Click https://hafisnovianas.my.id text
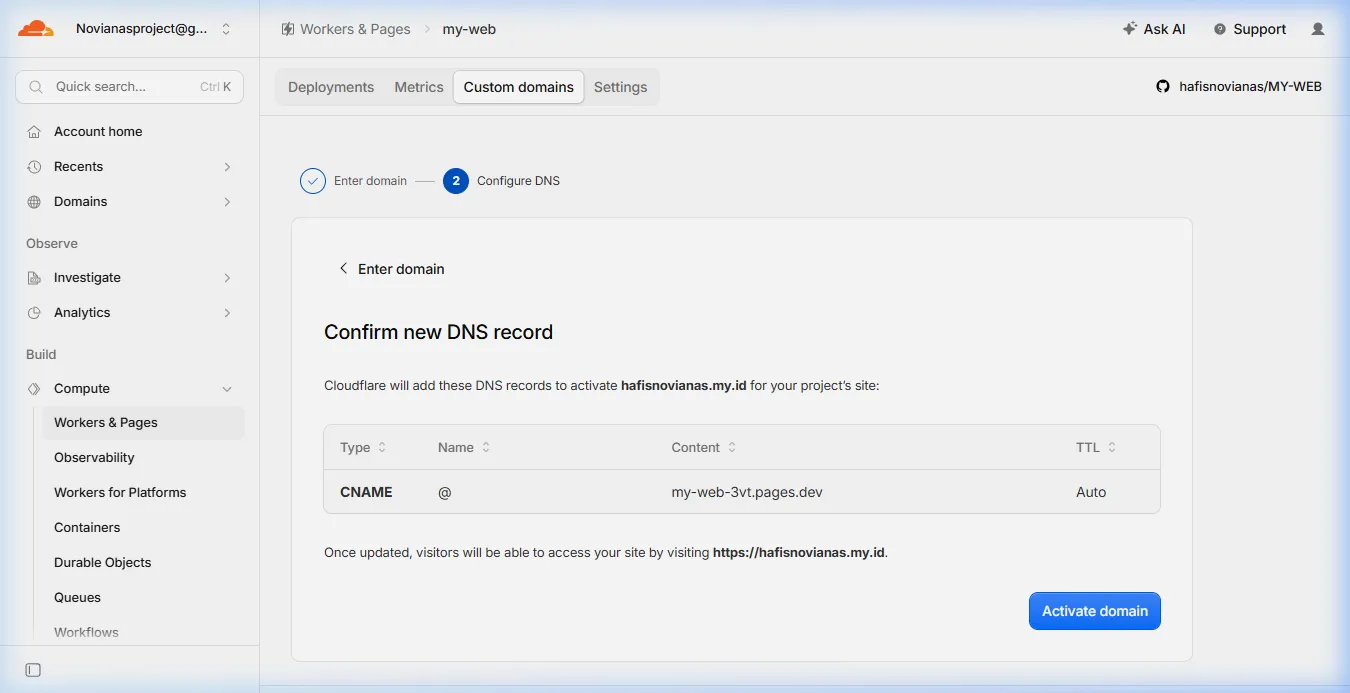Screen dimensions: 1350x693 799,552
